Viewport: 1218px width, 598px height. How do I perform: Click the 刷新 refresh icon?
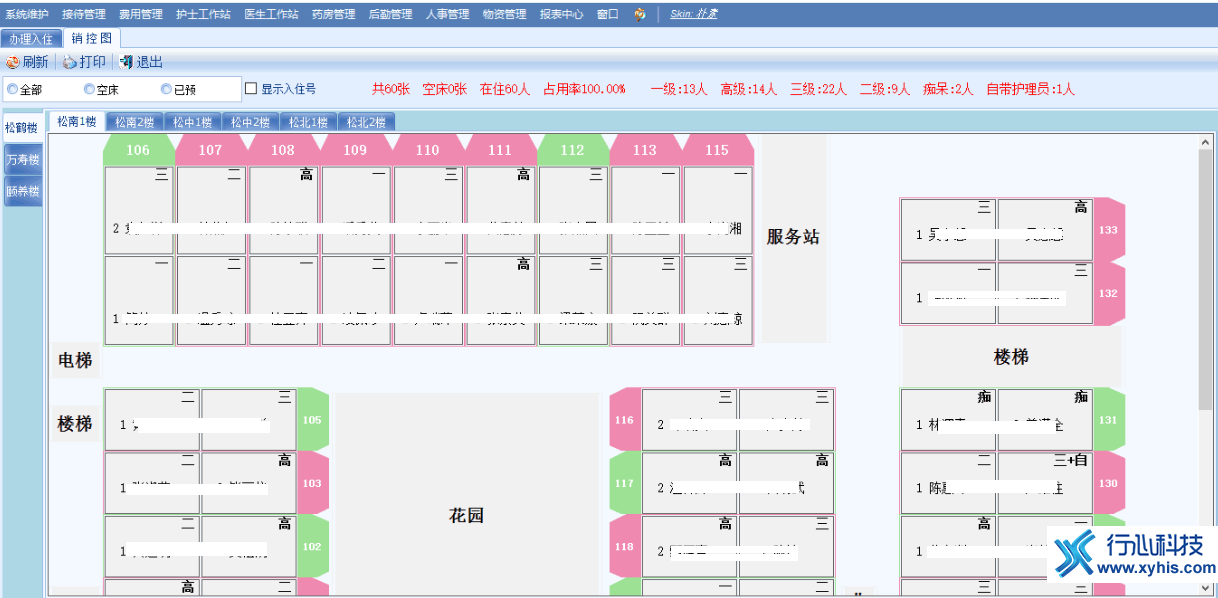pos(13,62)
